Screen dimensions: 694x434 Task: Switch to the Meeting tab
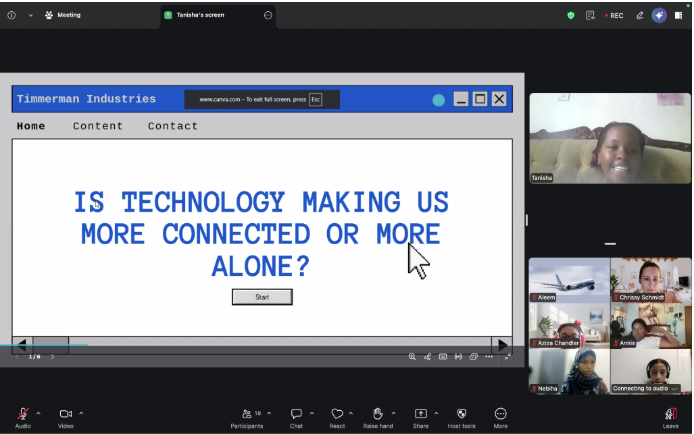point(63,15)
